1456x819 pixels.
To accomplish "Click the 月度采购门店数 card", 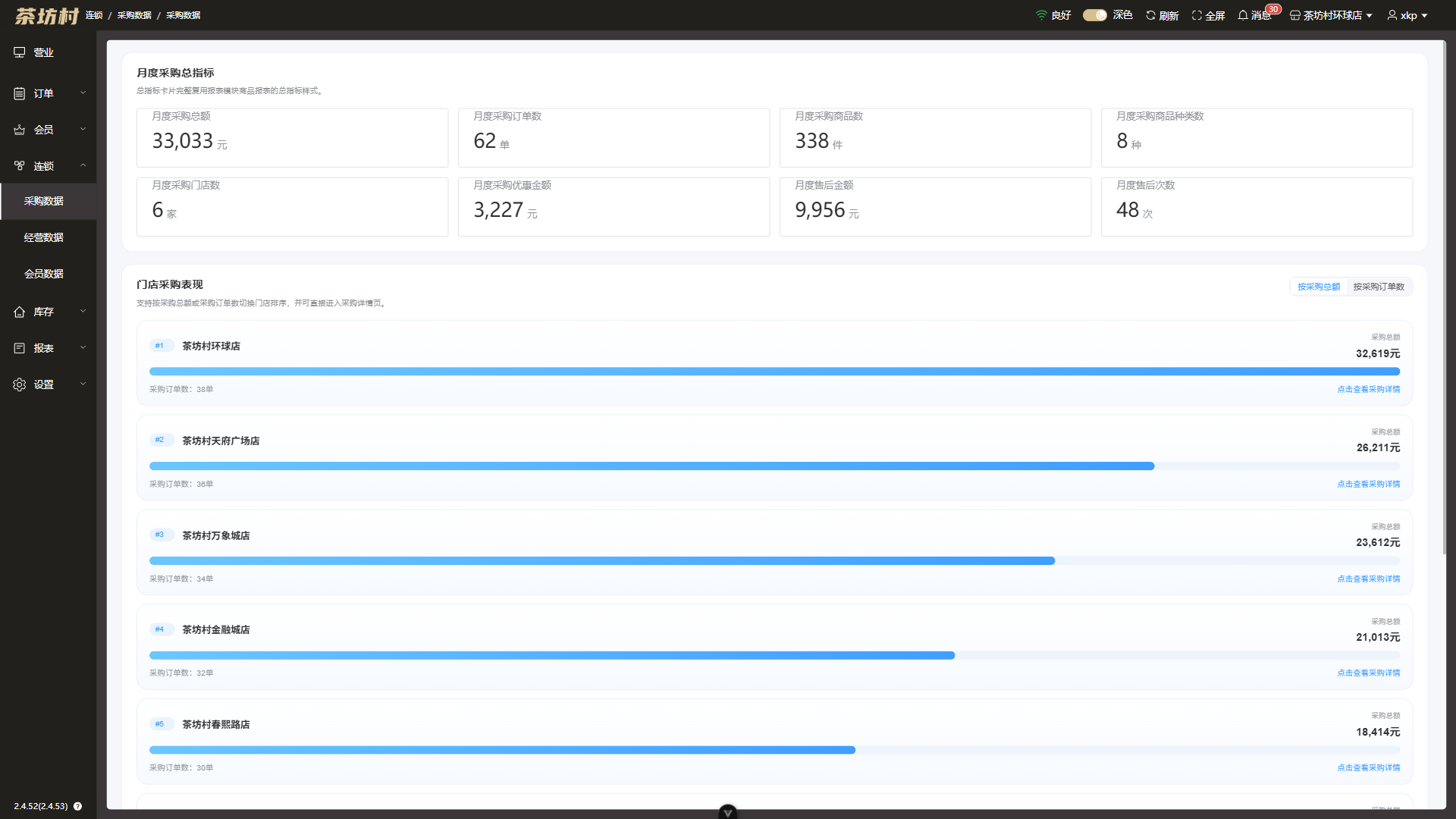I will [292, 207].
